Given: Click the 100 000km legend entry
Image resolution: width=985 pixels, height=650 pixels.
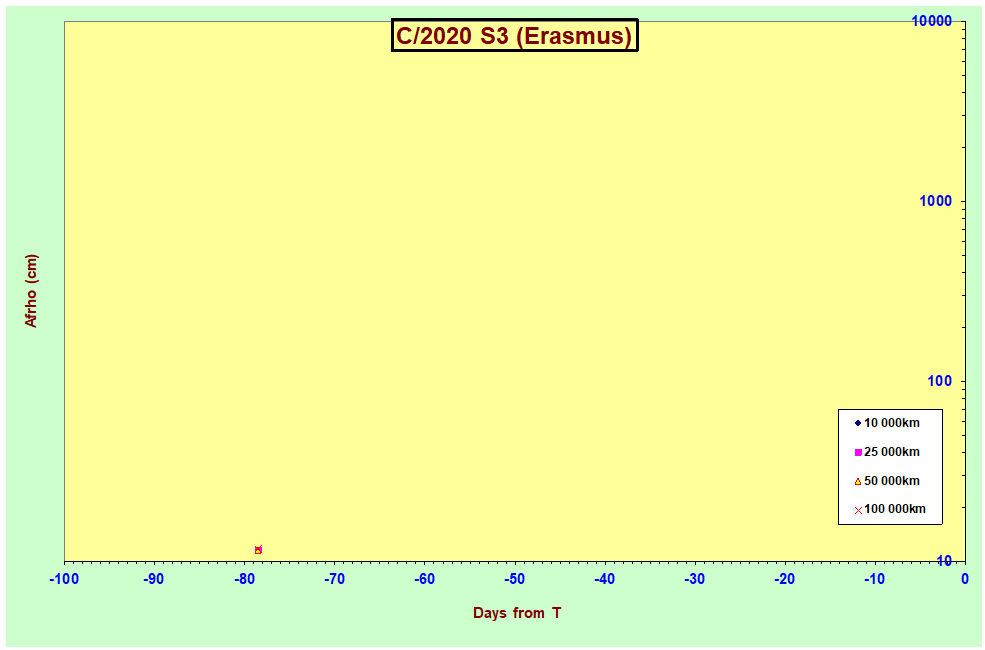Looking at the screenshot, I should tap(890, 509).
